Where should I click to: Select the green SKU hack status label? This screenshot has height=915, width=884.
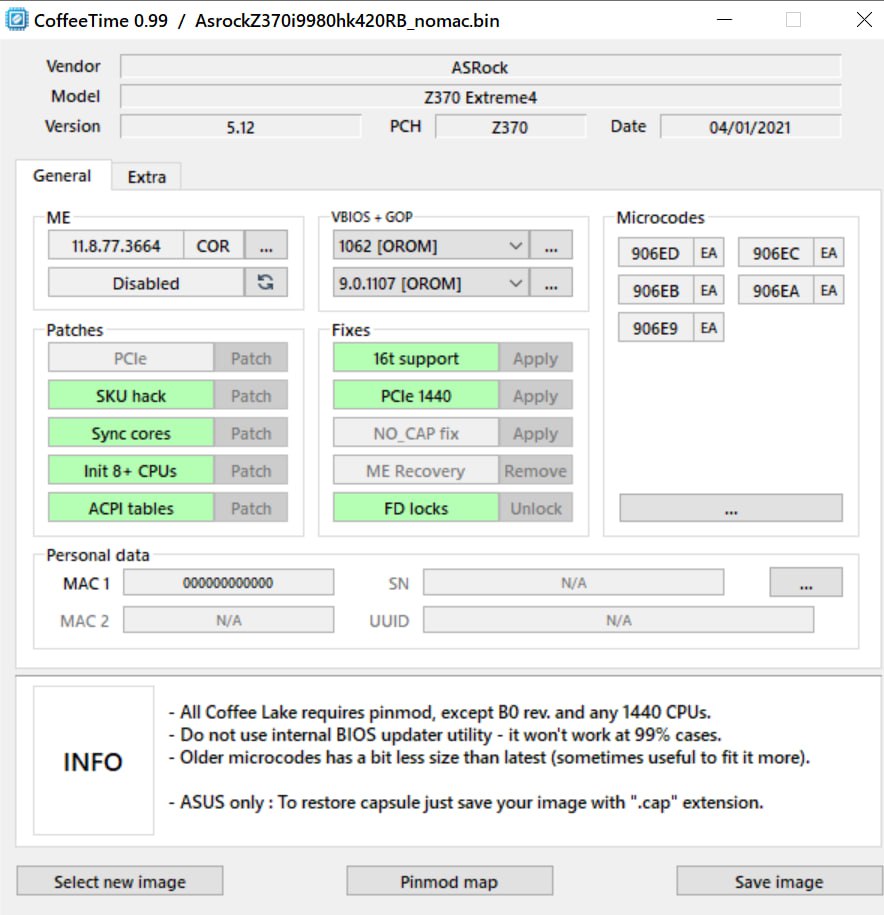(131, 395)
